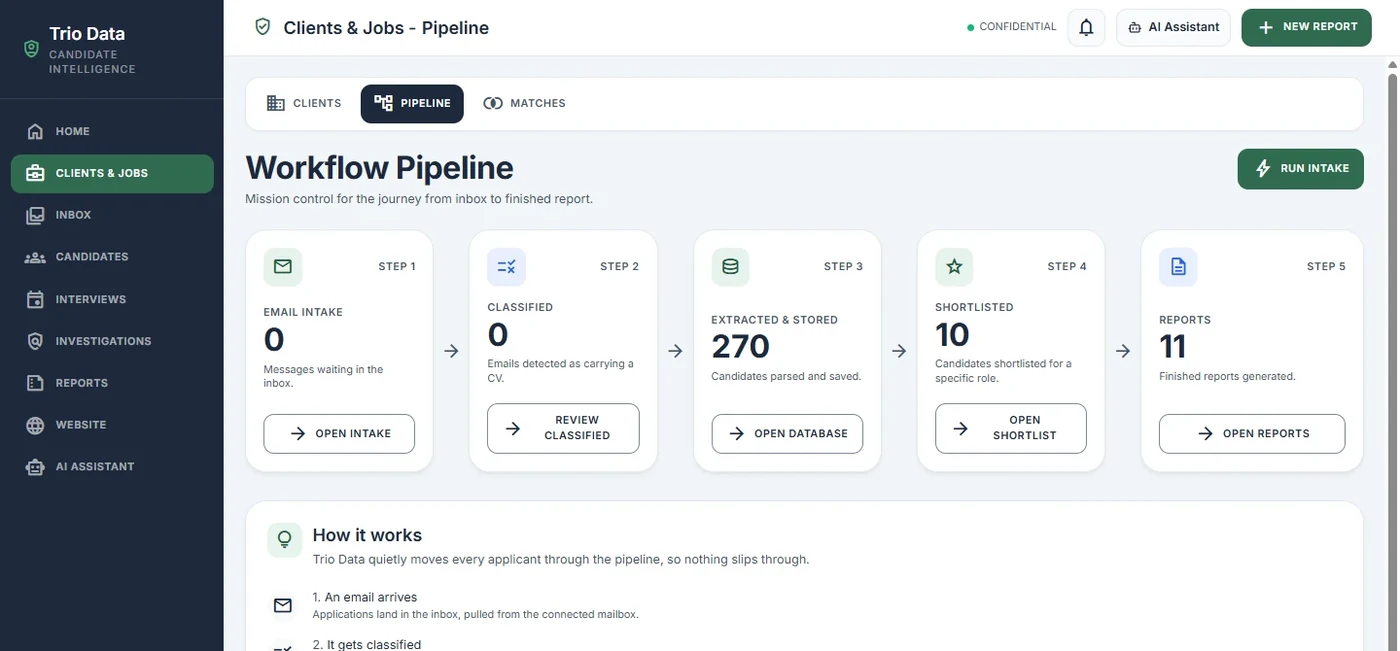Screen dimensions: 1400x651
Task: Open the Inbox sidebar item
Action: point(112,215)
